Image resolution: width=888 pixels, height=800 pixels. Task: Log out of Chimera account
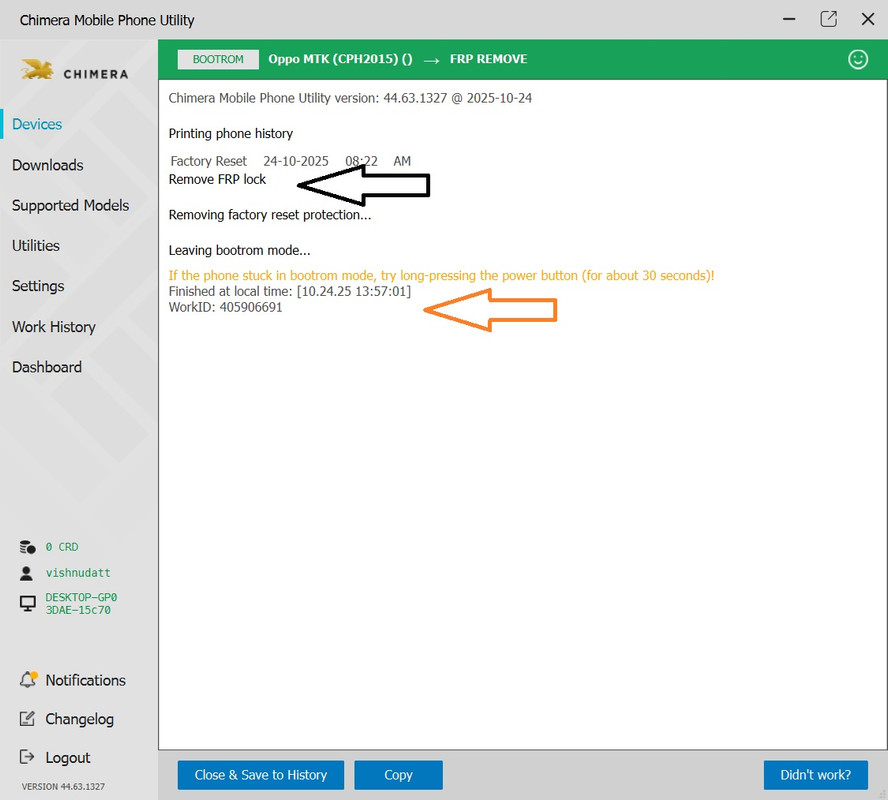67,758
